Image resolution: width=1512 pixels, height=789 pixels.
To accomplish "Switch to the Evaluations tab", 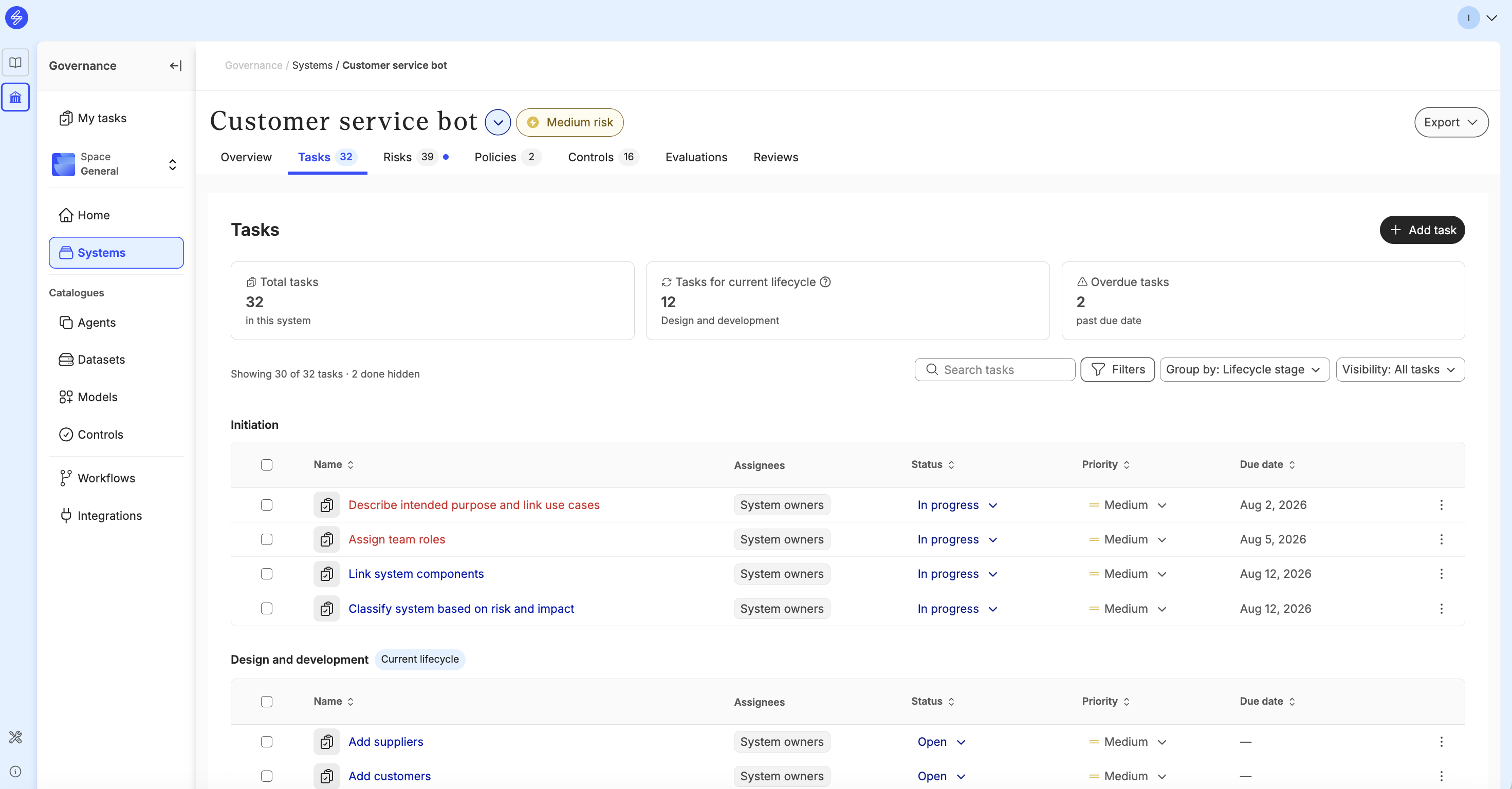I will (696, 157).
